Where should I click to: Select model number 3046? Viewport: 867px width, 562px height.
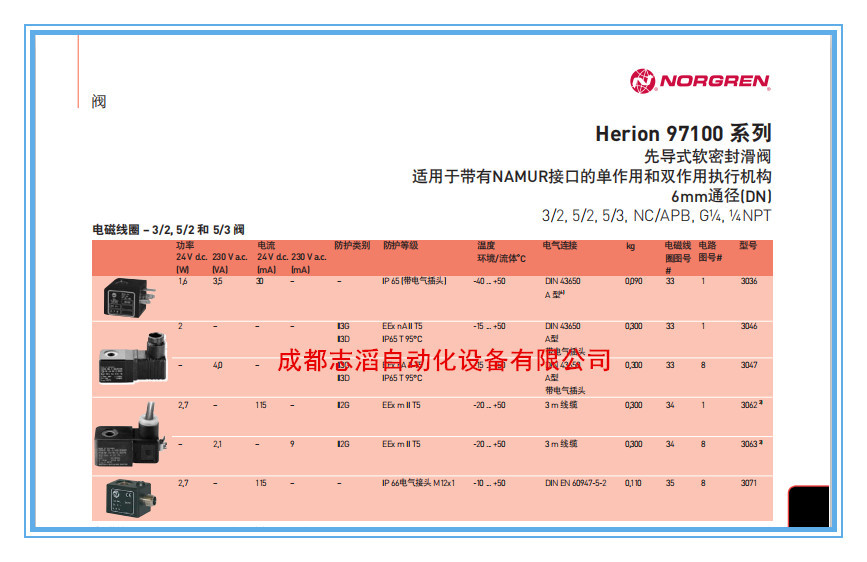pos(749,326)
